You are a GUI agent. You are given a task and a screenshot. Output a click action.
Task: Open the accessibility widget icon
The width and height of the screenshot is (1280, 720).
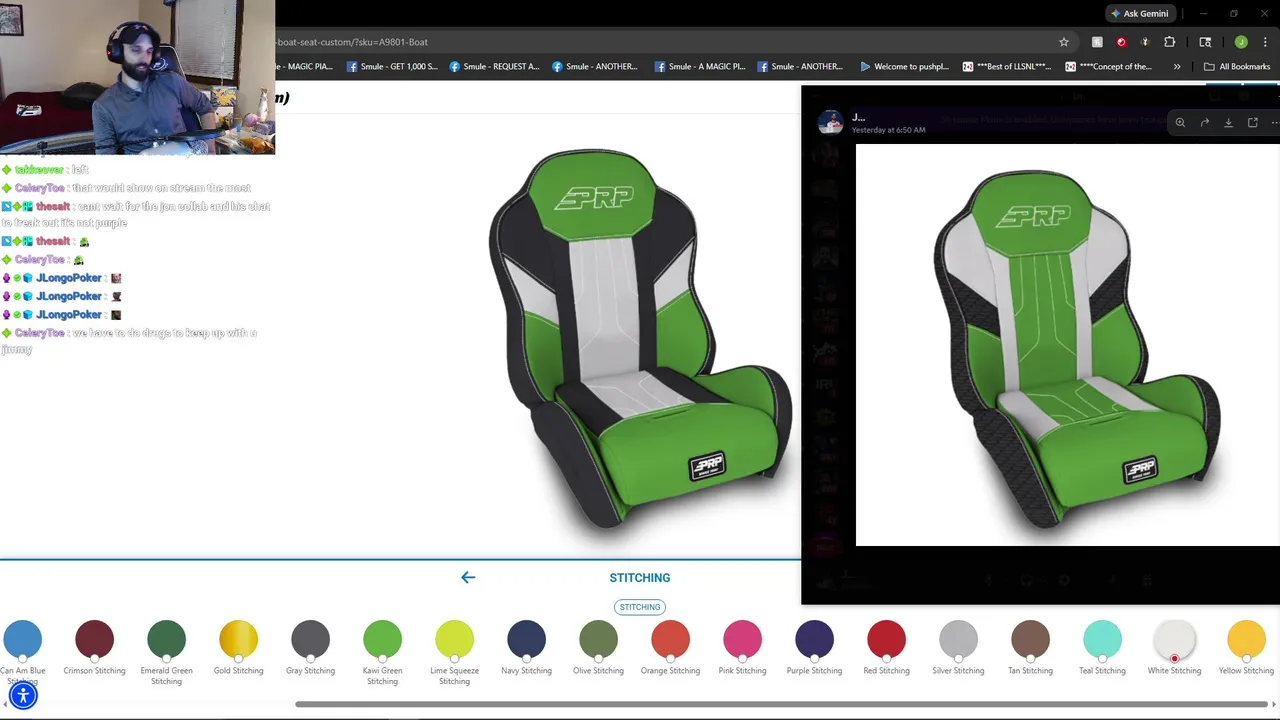[x=23, y=695]
